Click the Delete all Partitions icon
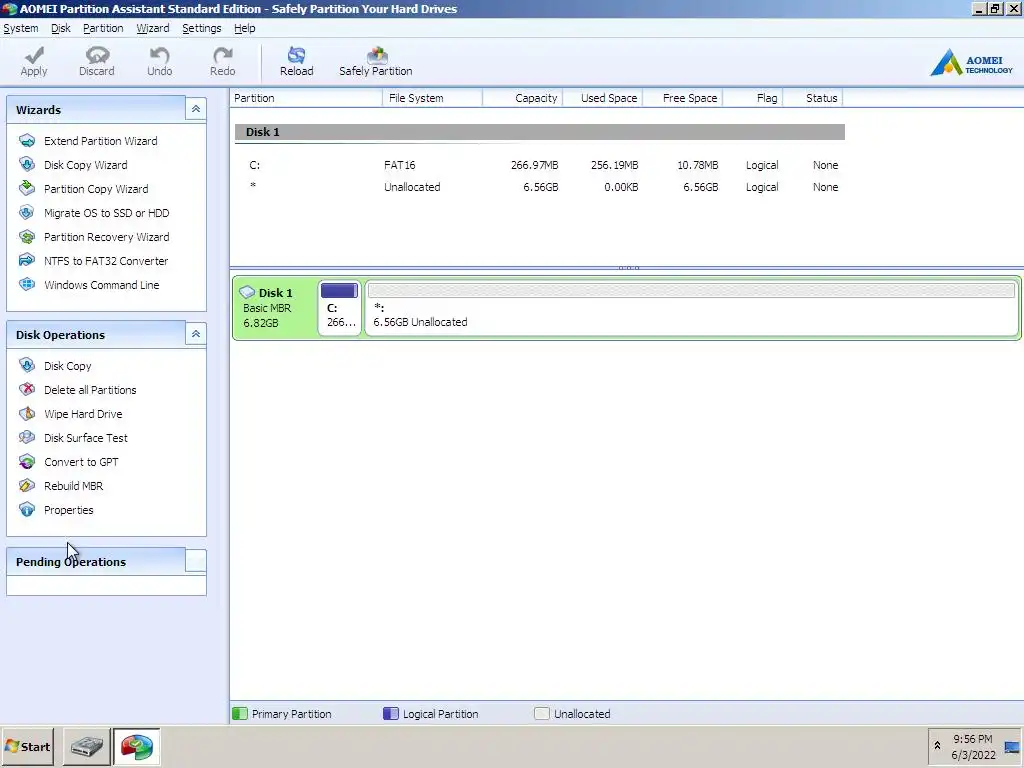Image resolution: width=1024 pixels, height=768 pixels. 27,389
